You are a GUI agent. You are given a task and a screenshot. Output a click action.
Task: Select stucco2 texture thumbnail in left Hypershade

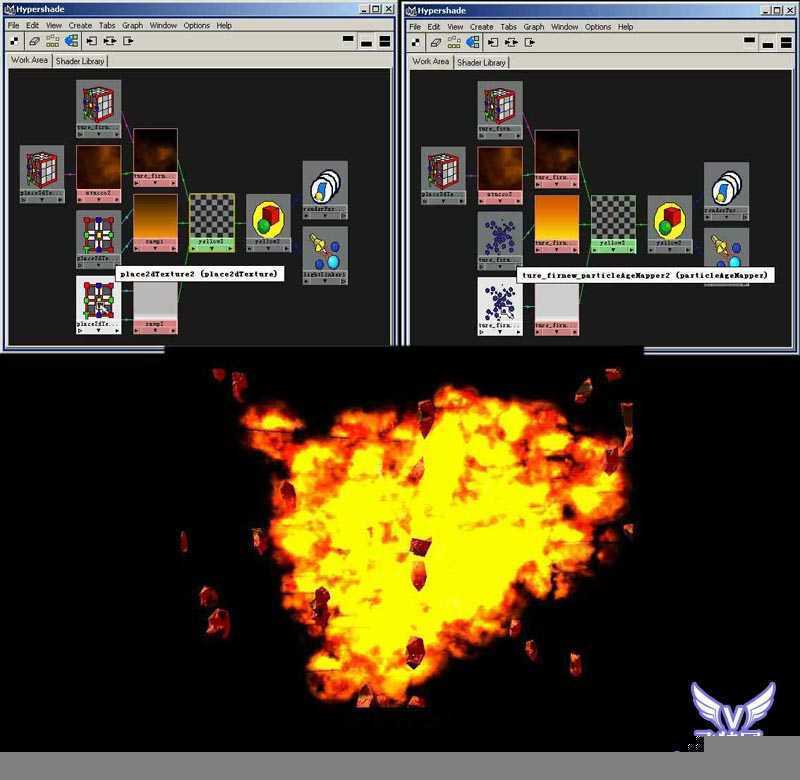[x=98, y=167]
